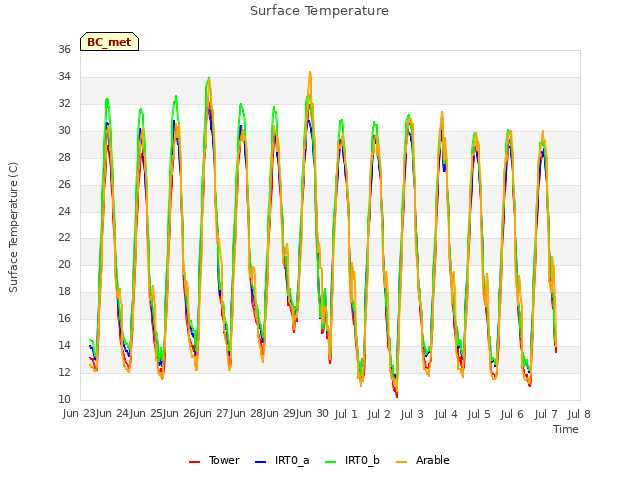
Task: Click the green IRT0_b legend color marker
Action: pos(331,462)
